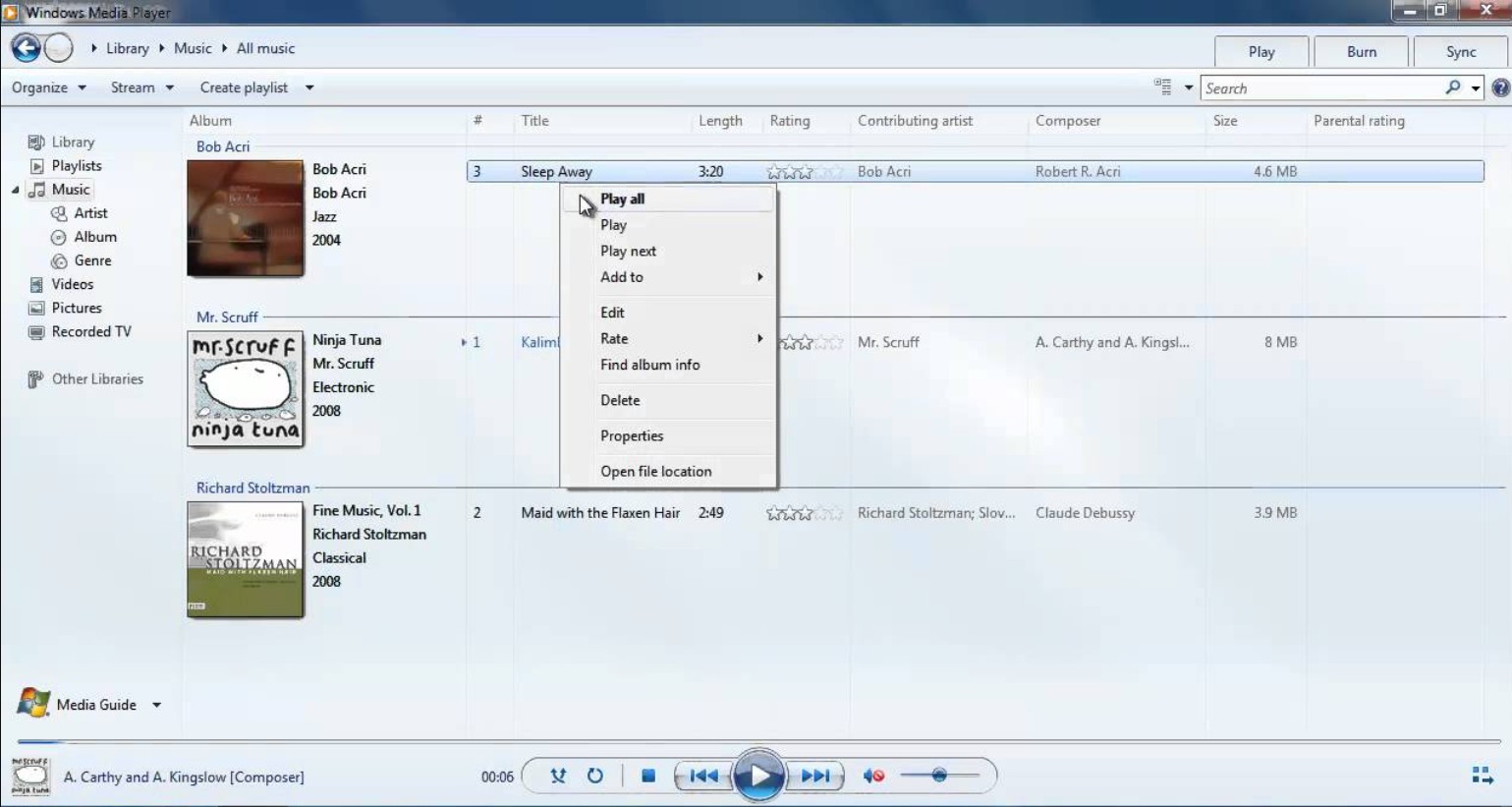Adjust the volume slider
1512x807 pixels.
click(939, 776)
